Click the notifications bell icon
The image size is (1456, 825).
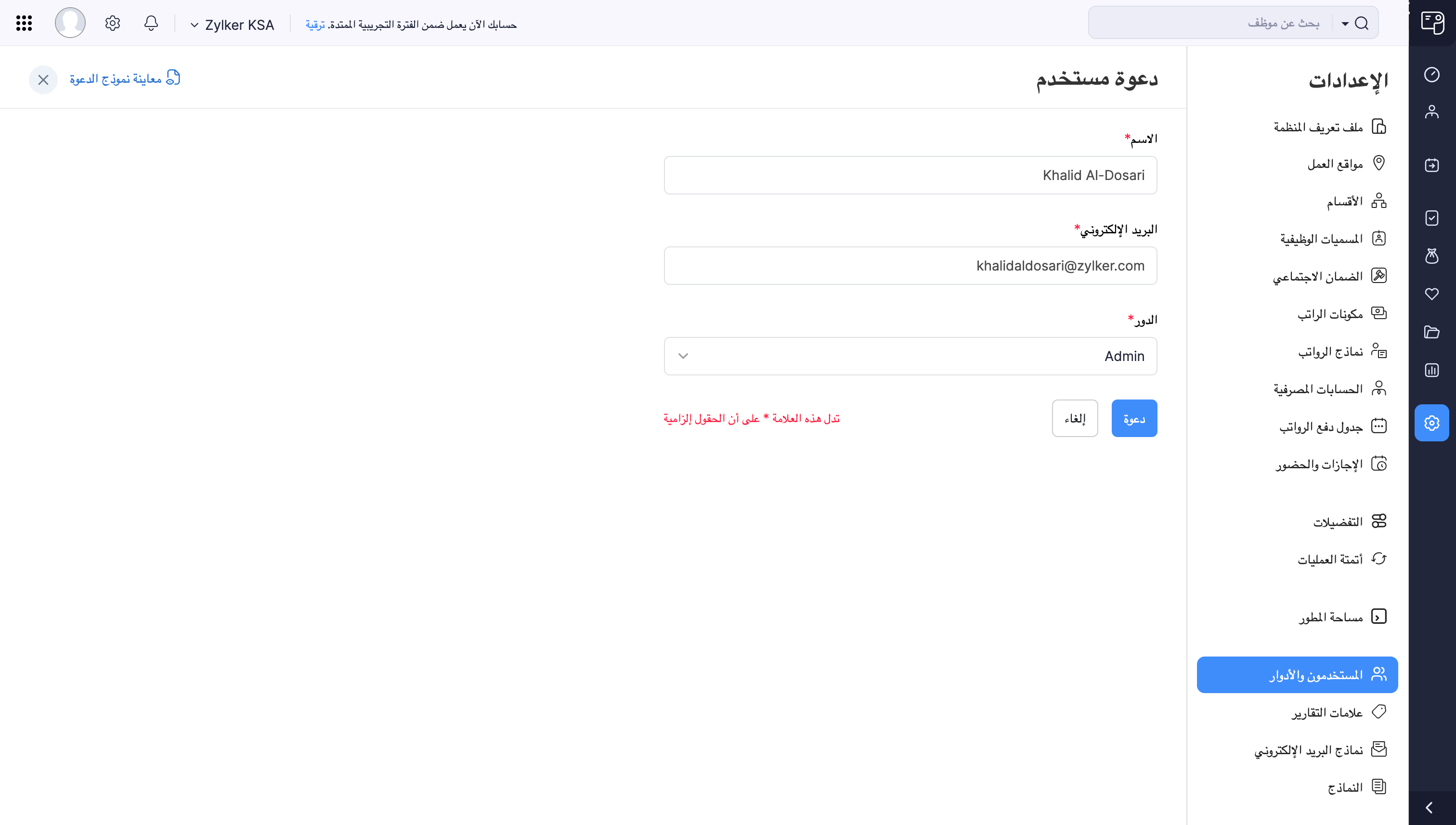tap(151, 23)
